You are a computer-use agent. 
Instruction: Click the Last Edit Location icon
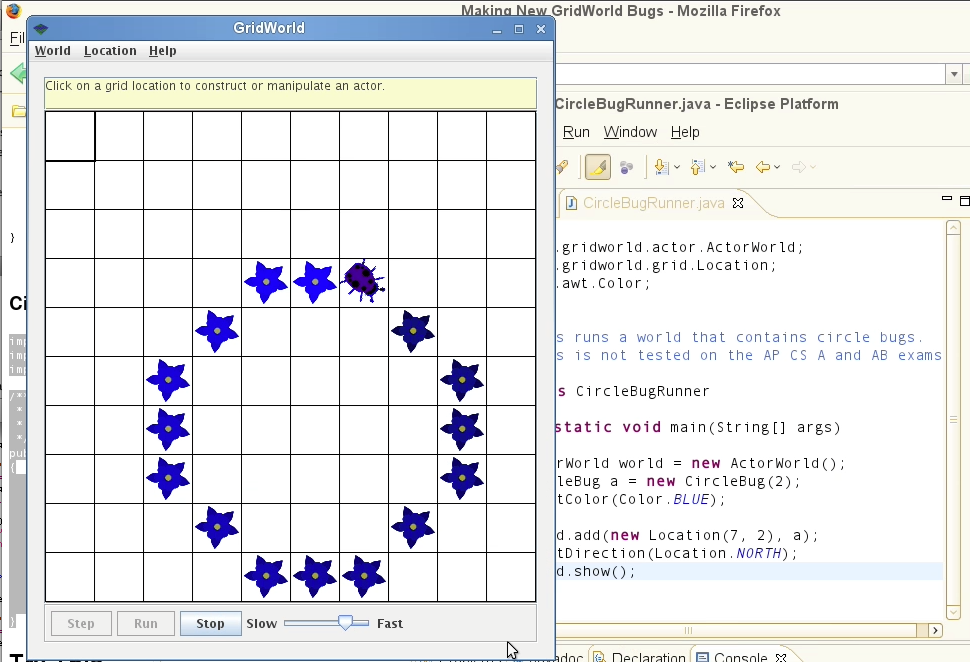pos(736,167)
